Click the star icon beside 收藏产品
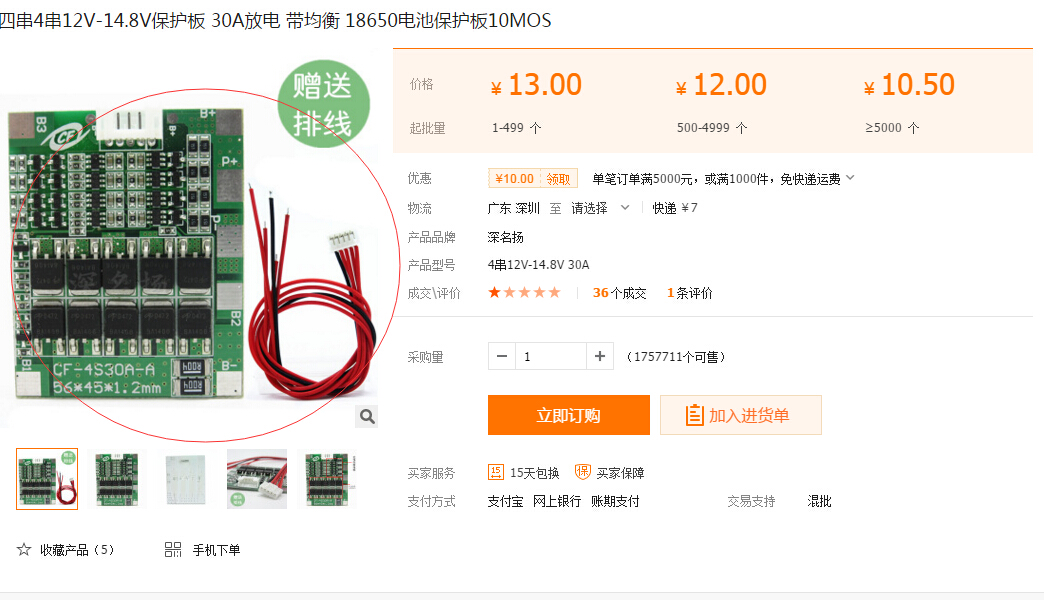The image size is (1044, 600). tap(24, 549)
